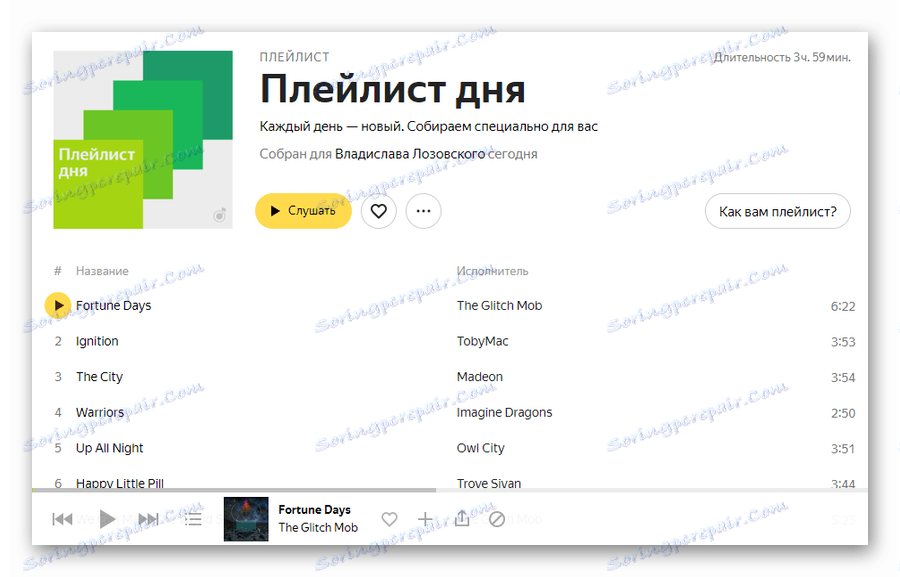
Task: Click the yellow Слушать button
Action: pyautogui.click(x=303, y=211)
